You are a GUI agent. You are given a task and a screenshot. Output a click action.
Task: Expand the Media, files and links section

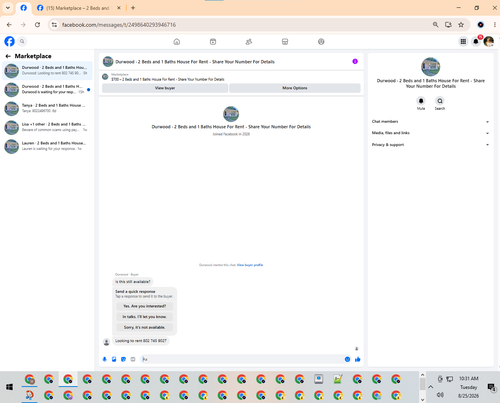(430, 133)
